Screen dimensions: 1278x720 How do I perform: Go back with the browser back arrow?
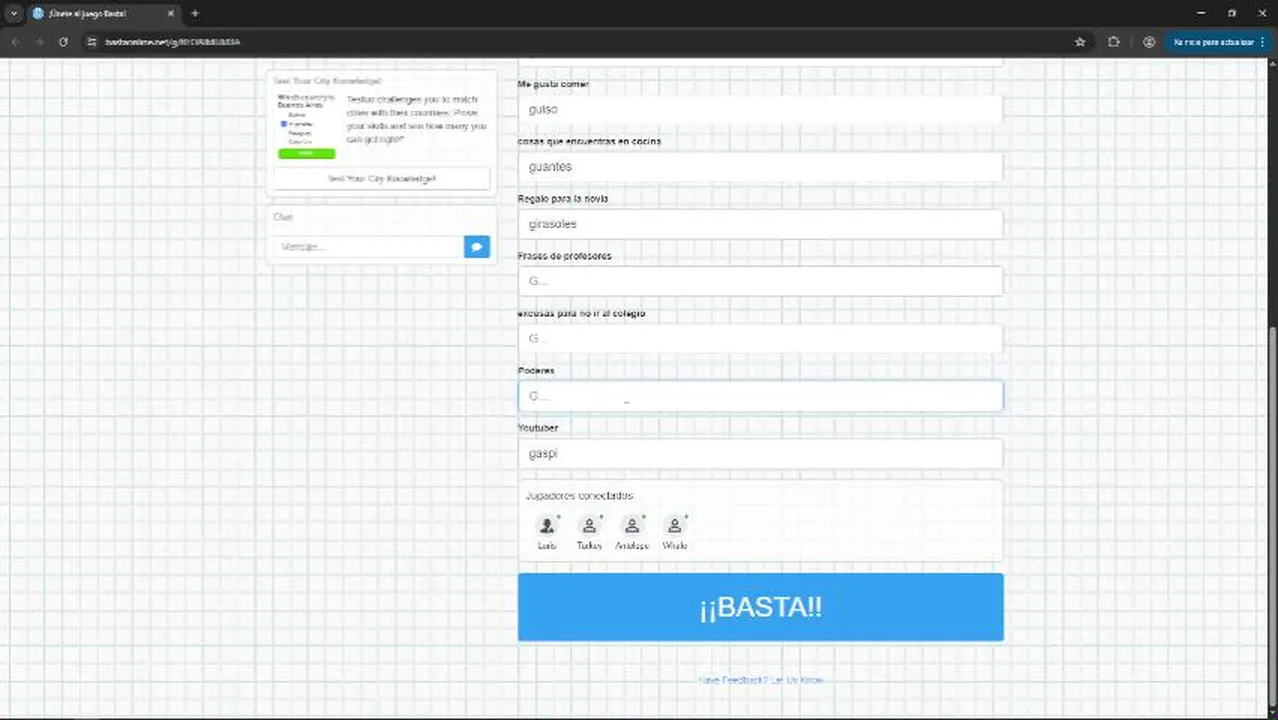click(x=15, y=42)
